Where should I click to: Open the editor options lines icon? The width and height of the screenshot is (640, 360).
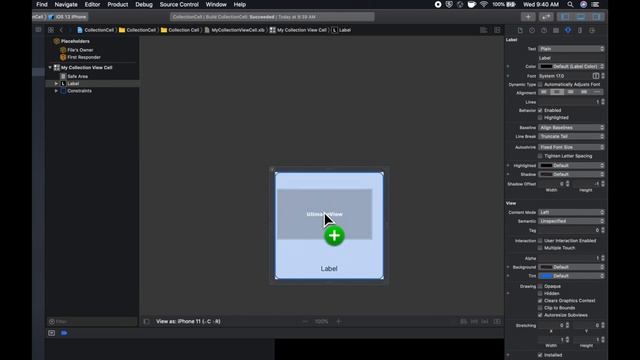tap(484, 30)
